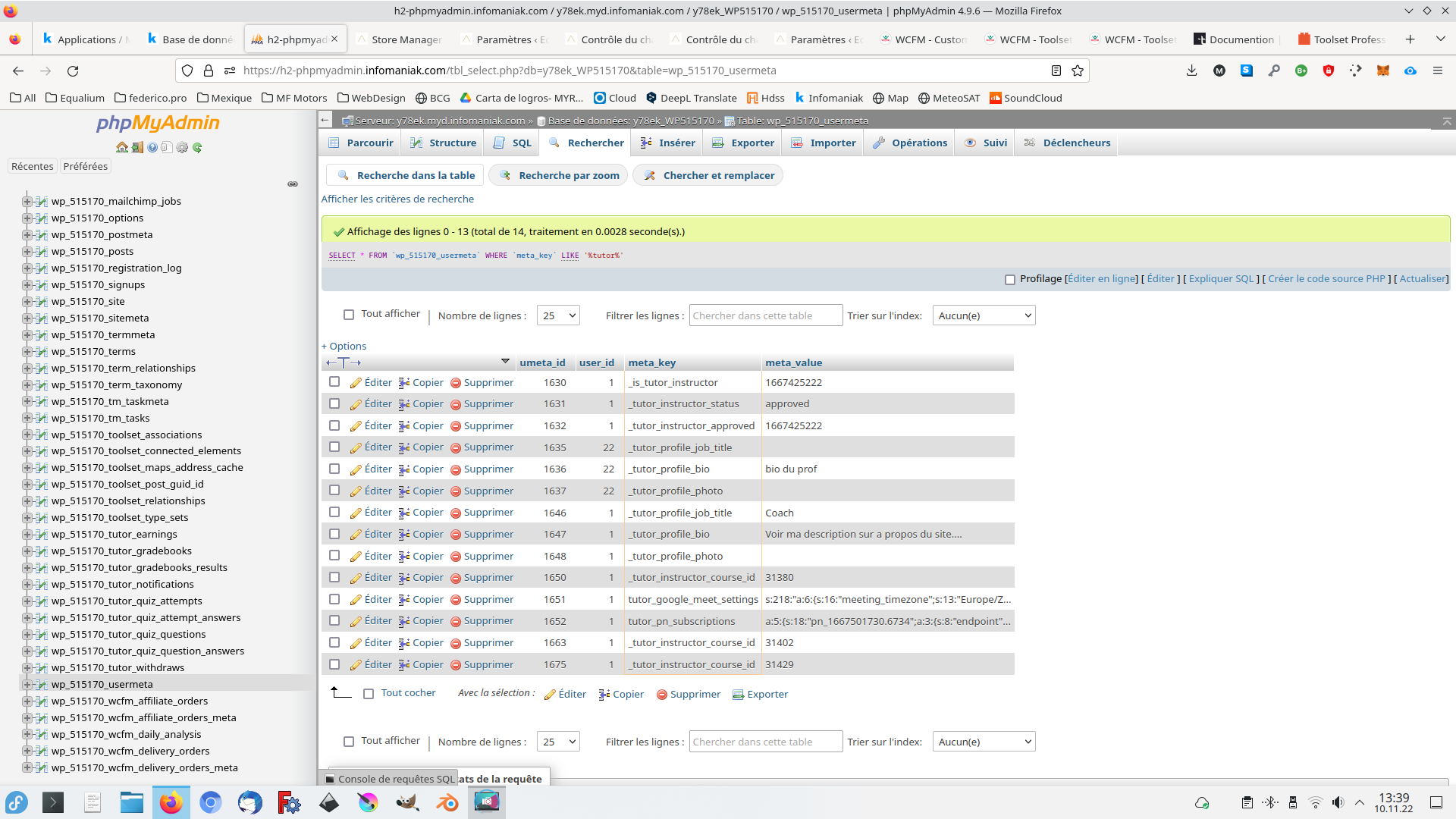This screenshot has width=1456, height=819.
Task: Click Afficher les critères de recherche link
Action: [397, 199]
